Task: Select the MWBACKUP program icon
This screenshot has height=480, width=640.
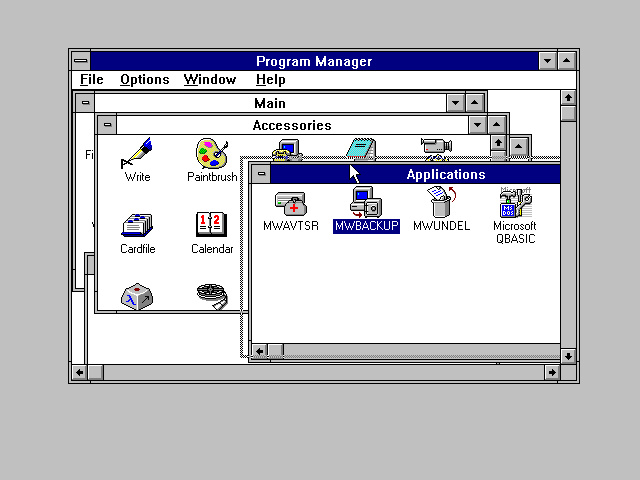Action: point(366,210)
